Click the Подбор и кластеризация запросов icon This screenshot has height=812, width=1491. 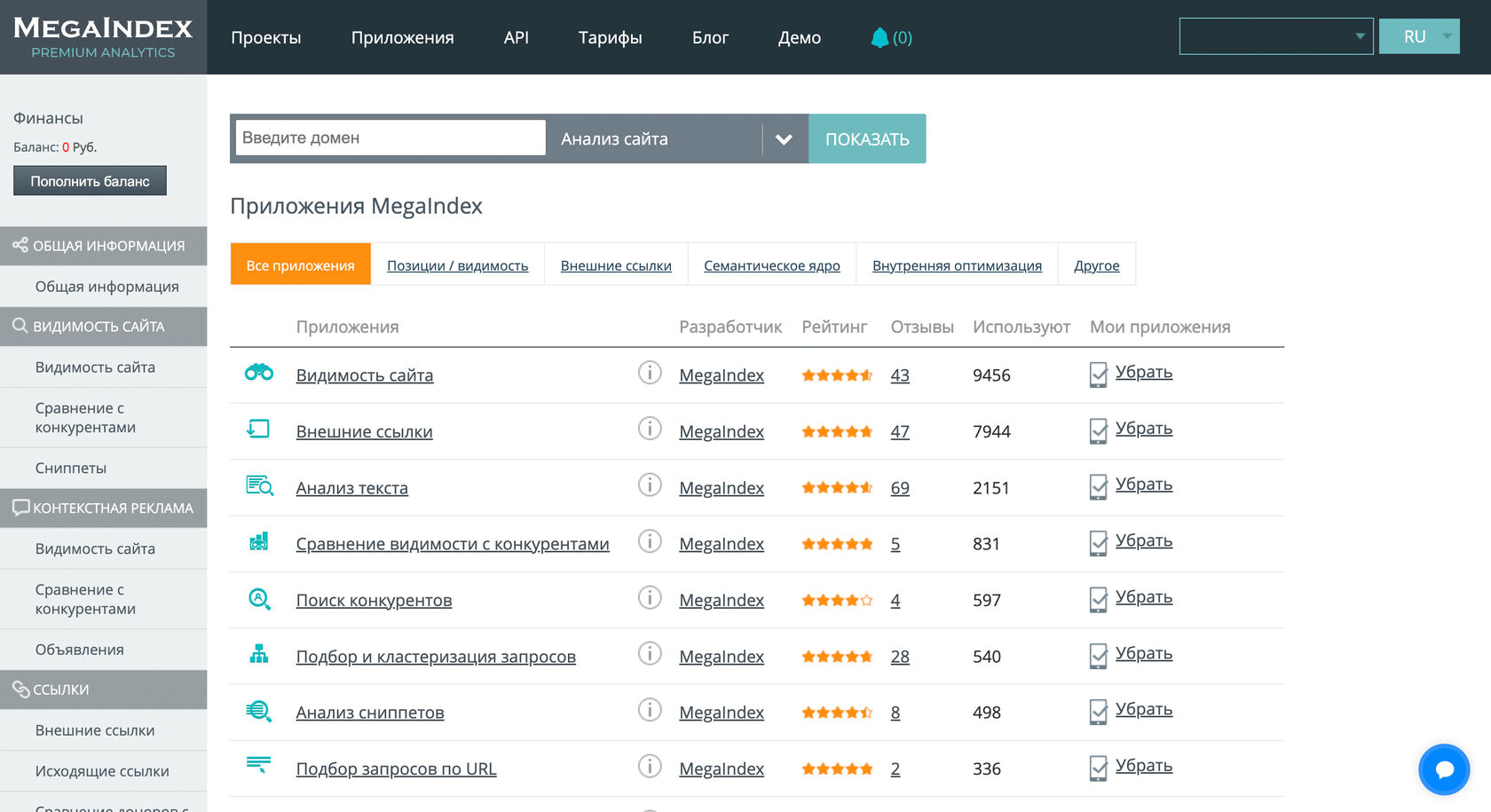259,654
